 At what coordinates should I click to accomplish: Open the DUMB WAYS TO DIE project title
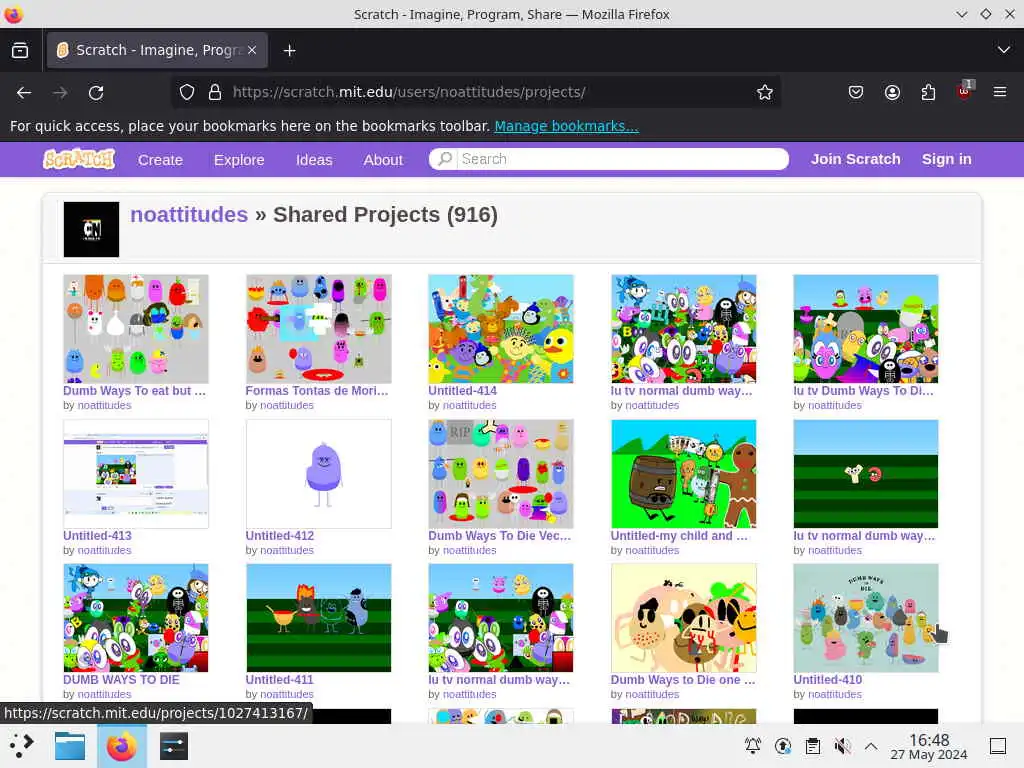(121, 679)
